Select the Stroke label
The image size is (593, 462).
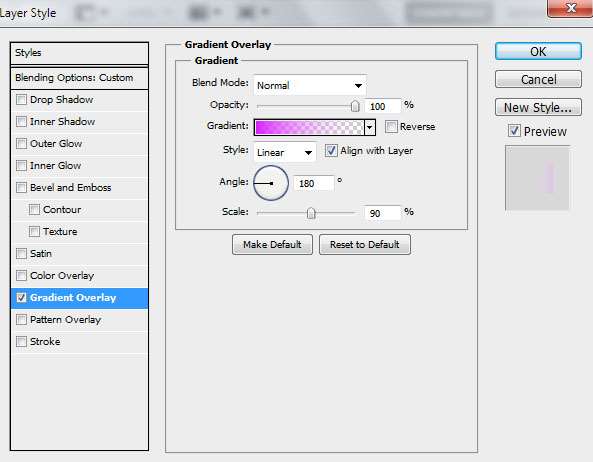pyautogui.click(x=45, y=342)
